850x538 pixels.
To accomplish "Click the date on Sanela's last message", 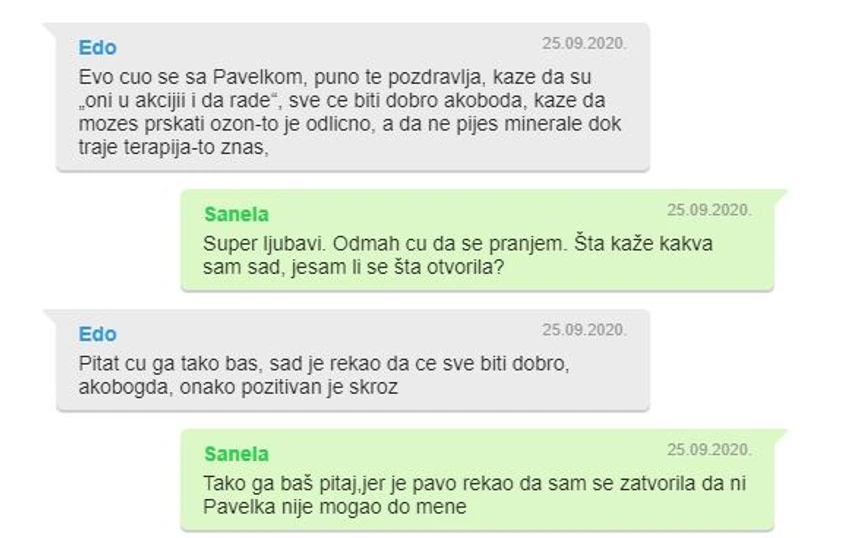I will [709, 450].
